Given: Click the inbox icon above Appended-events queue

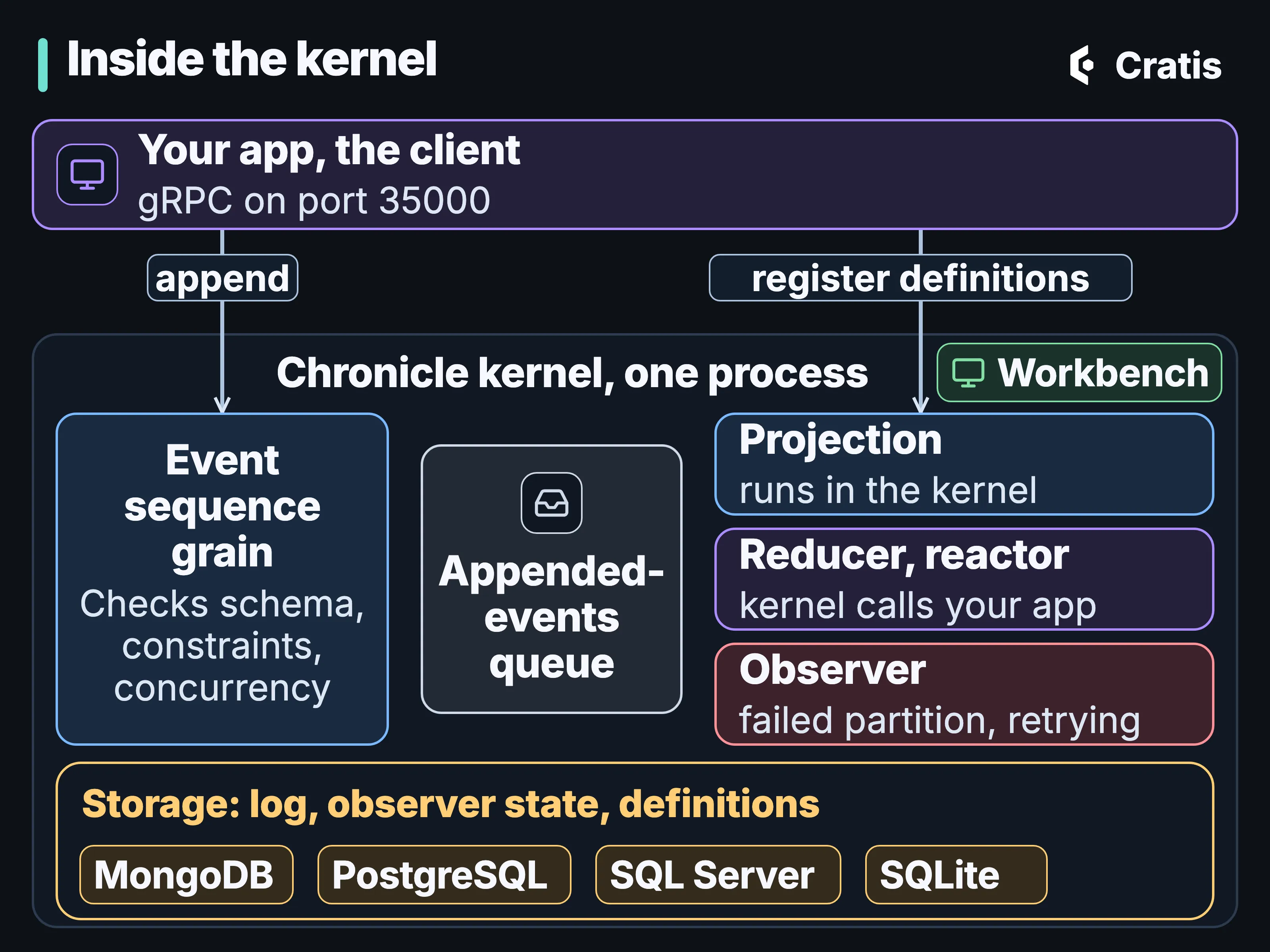Looking at the screenshot, I should [551, 503].
